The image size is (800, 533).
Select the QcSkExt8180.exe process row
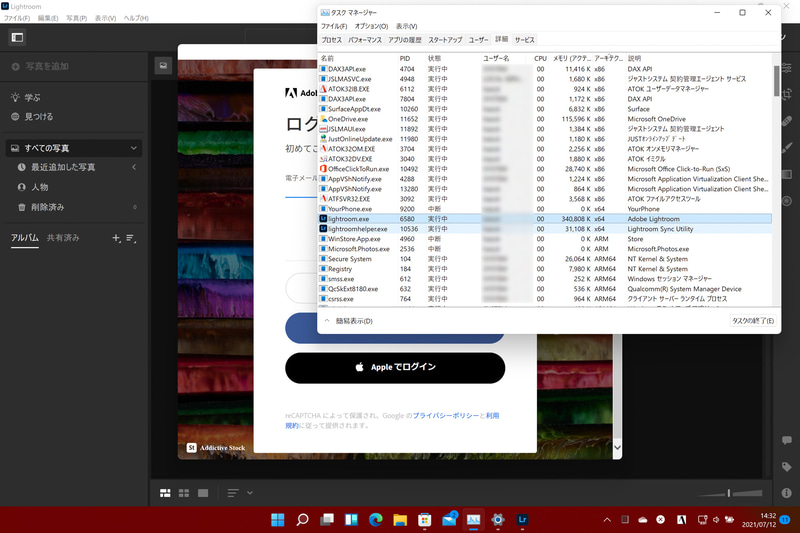point(545,289)
